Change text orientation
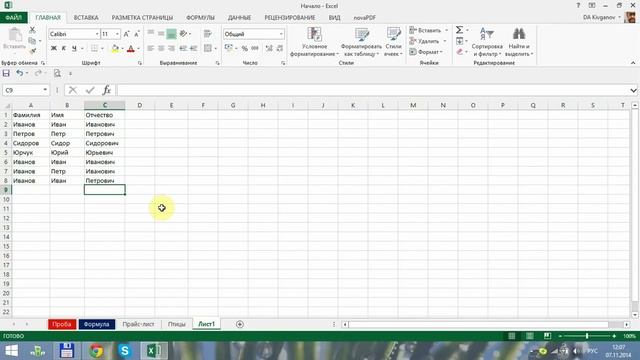640x360 pixels. click(183, 33)
